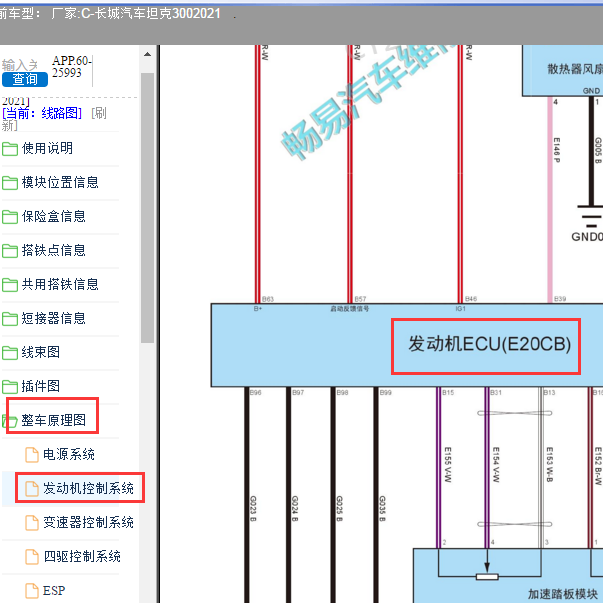Click the 启动反馈信号 pin label
This screenshot has height=603, width=603.
350,308
